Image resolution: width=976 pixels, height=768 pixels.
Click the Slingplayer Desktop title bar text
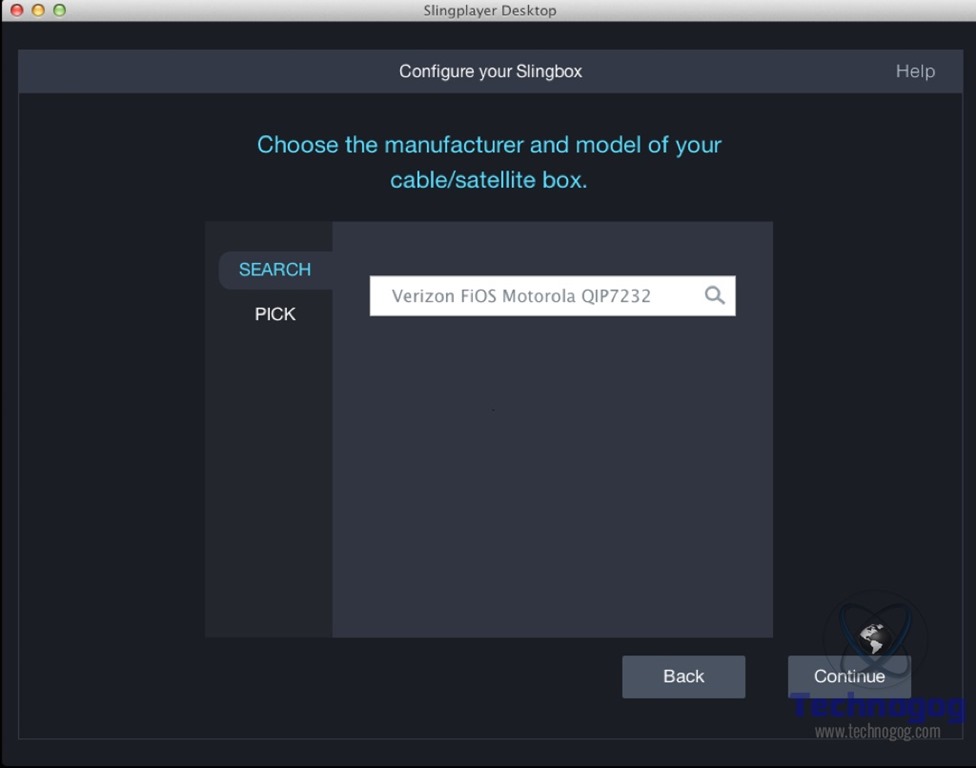pyautogui.click(x=489, y=10)
